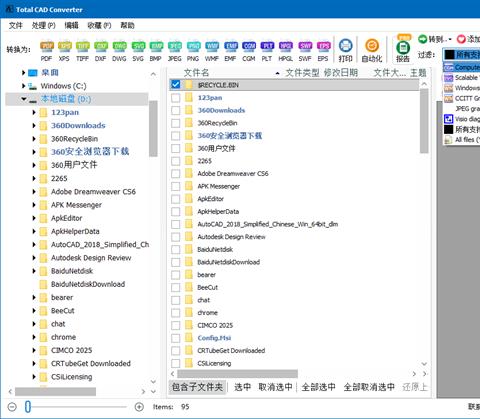
Task: Select 'All files' filter option
Action: [462, 140]
